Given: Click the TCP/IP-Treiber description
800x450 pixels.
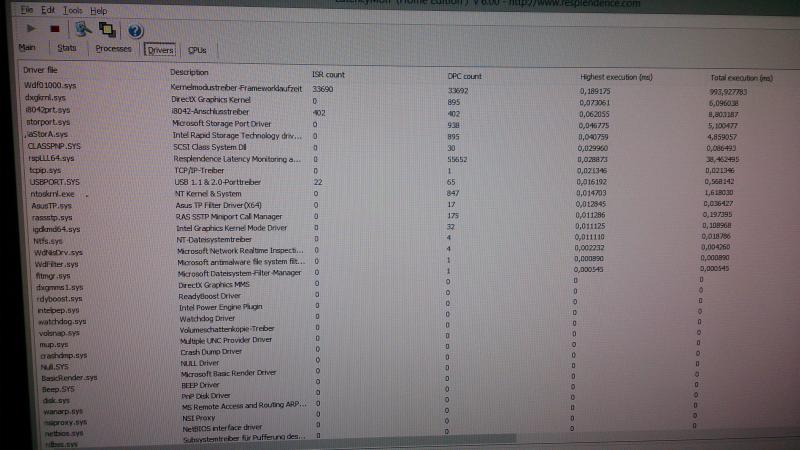Looking at the screenshot, I should coord(199,170).
